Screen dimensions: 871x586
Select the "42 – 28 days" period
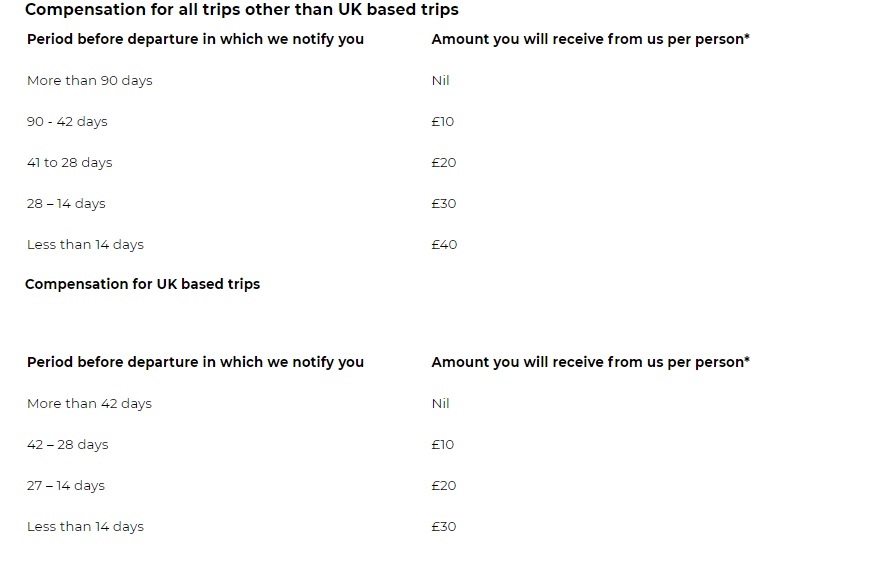tap(67, 445)
